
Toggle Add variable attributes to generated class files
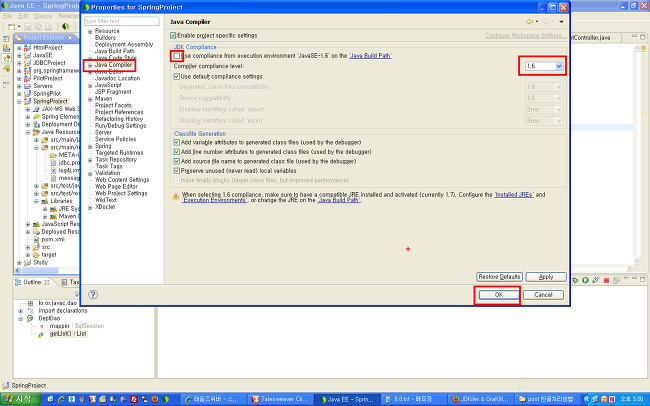(177, 142)
